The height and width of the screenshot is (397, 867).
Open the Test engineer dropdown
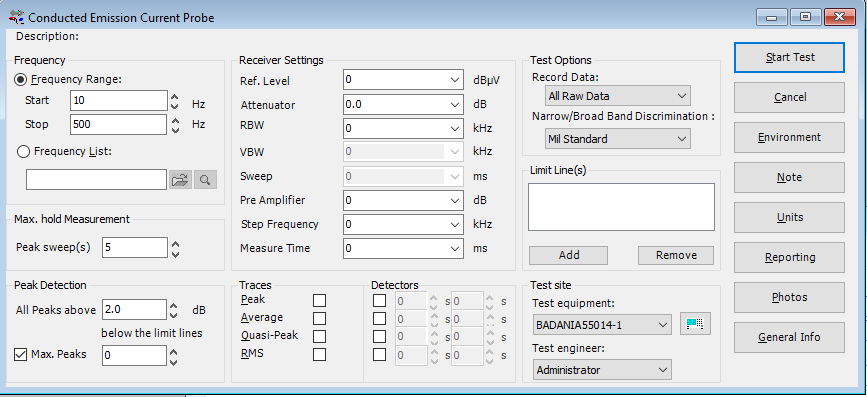602,370
